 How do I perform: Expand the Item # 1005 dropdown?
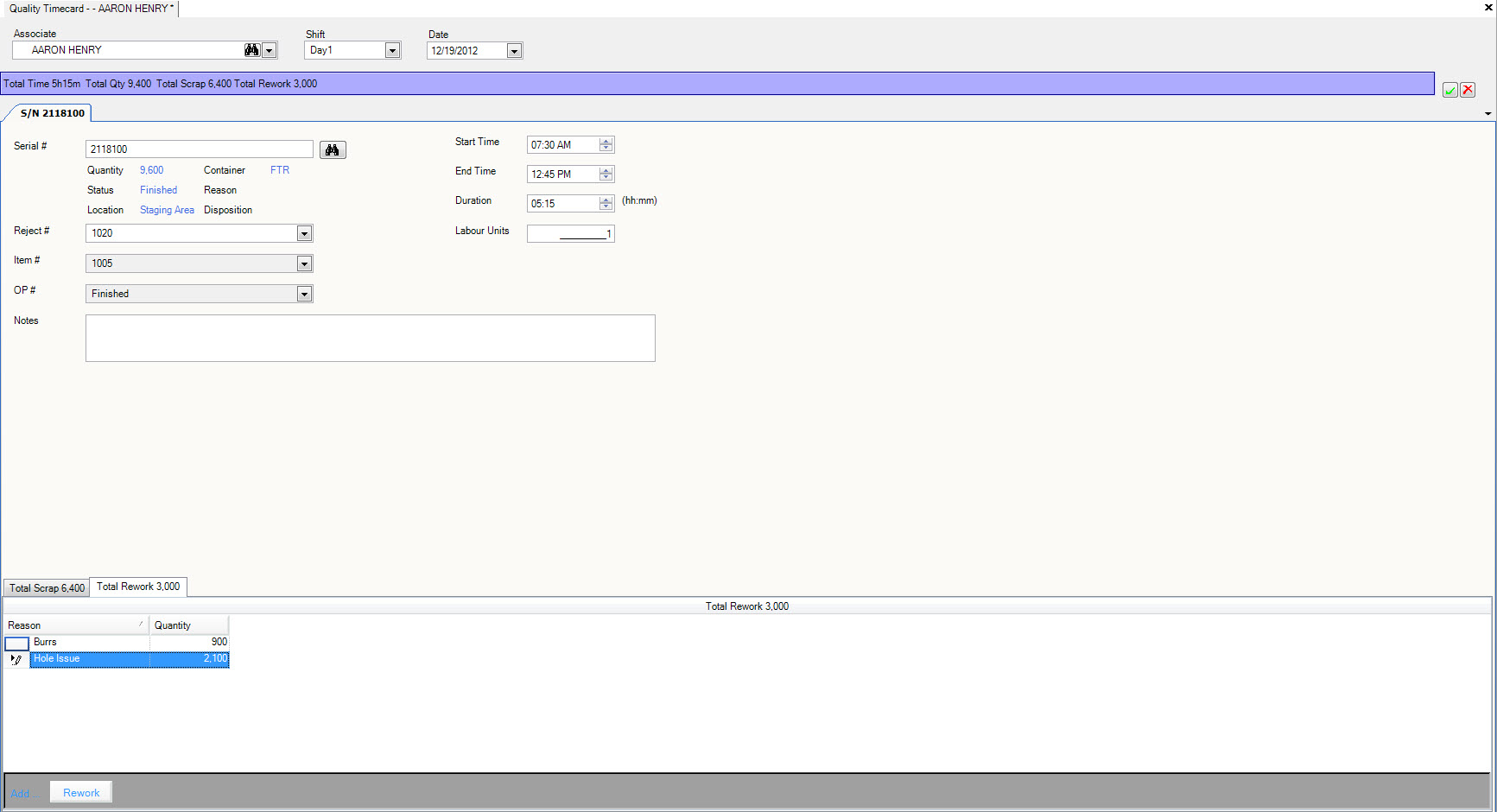pos(304,263)
